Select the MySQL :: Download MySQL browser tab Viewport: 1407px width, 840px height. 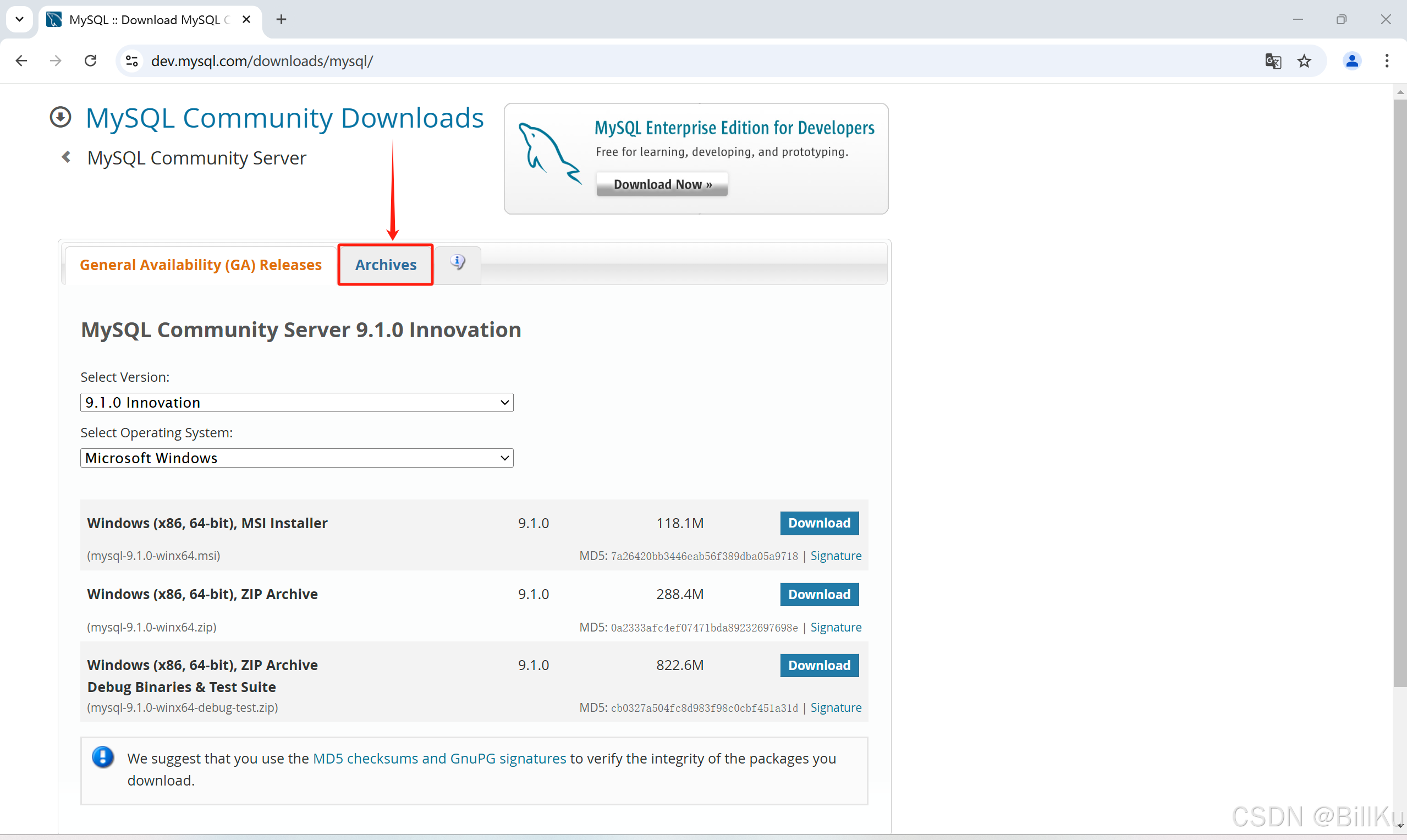150,20
